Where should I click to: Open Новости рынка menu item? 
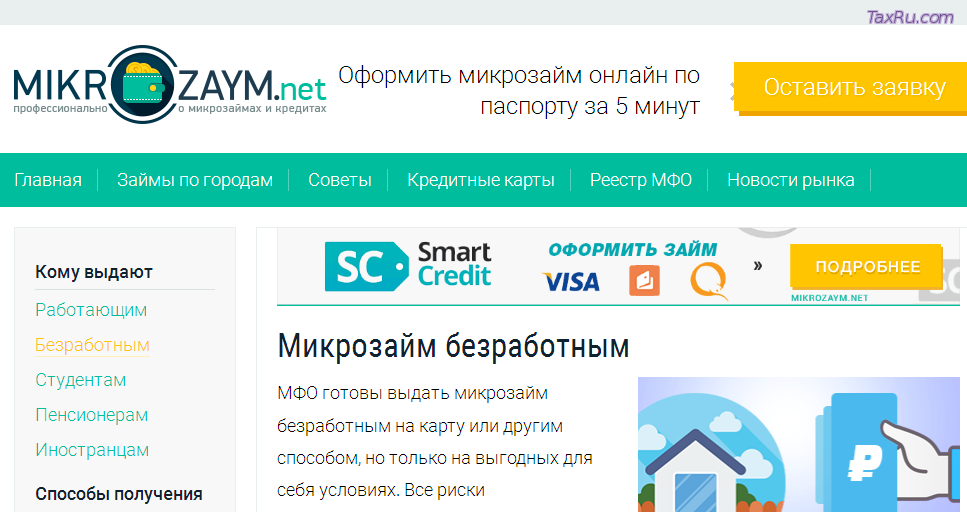click(790, 180)
